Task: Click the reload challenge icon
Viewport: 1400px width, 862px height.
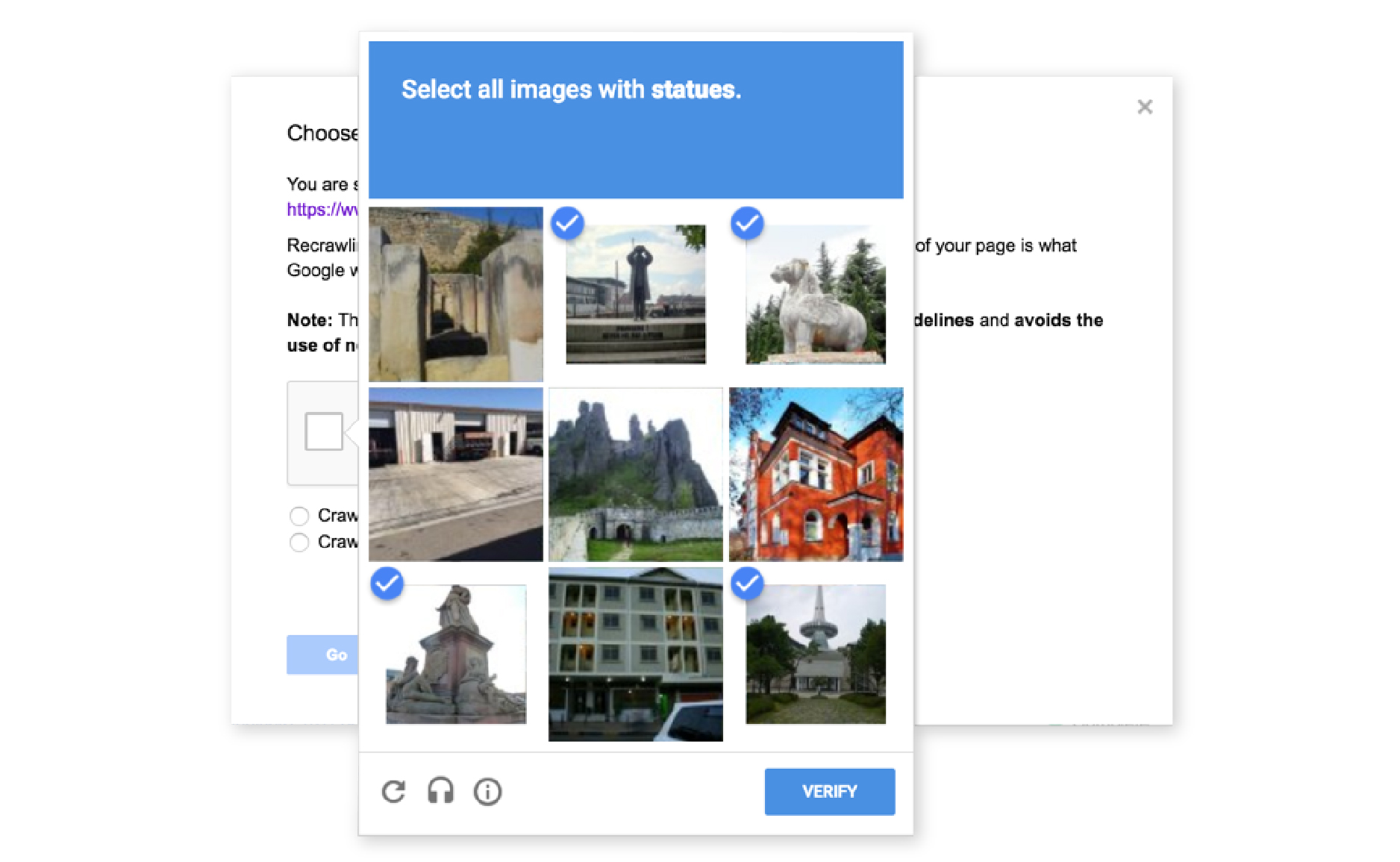Action: 393,791
